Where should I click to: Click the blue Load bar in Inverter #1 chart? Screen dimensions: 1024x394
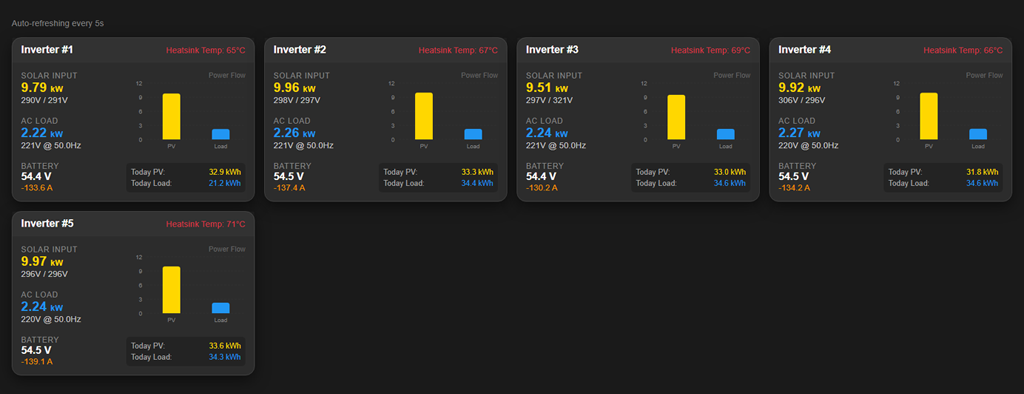[x=221, y=135]
